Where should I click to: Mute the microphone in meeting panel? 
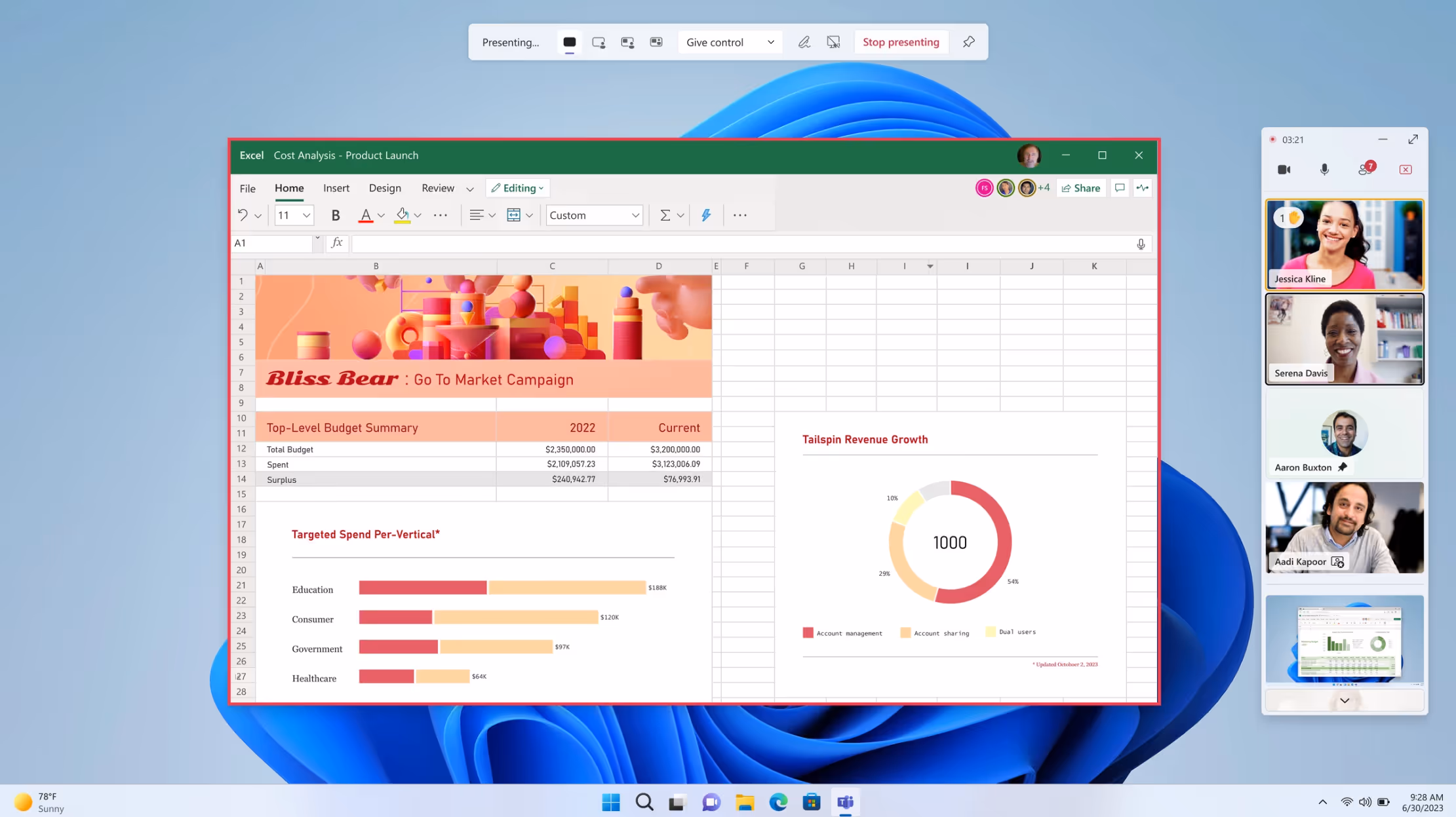(x=1324, y=170)
